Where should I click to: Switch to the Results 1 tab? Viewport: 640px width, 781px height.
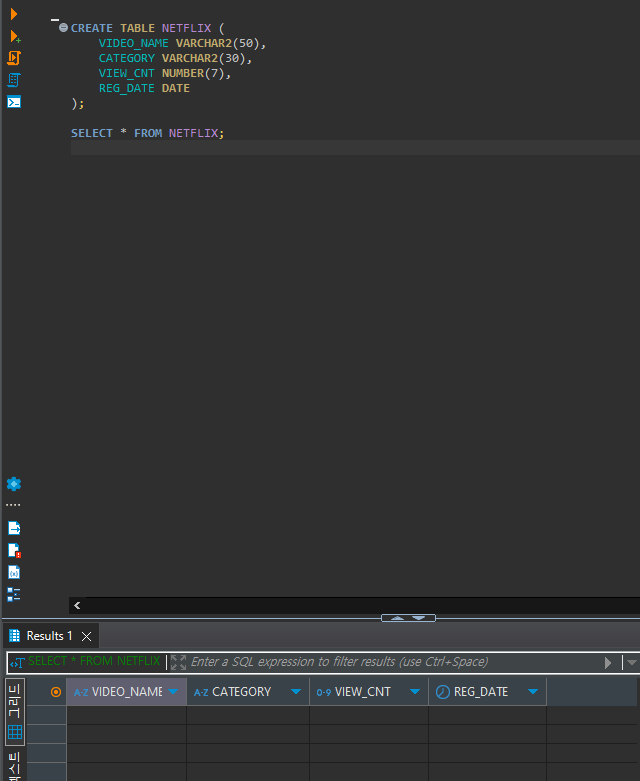pos(49,636)
